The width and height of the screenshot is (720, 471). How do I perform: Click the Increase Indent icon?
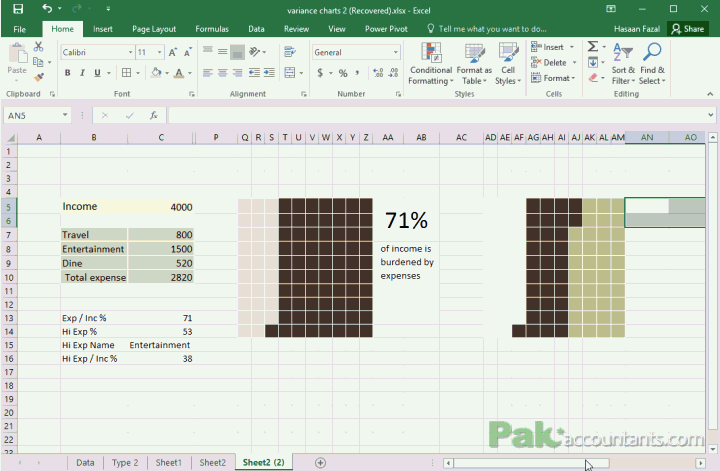click(x=269, y=73)
